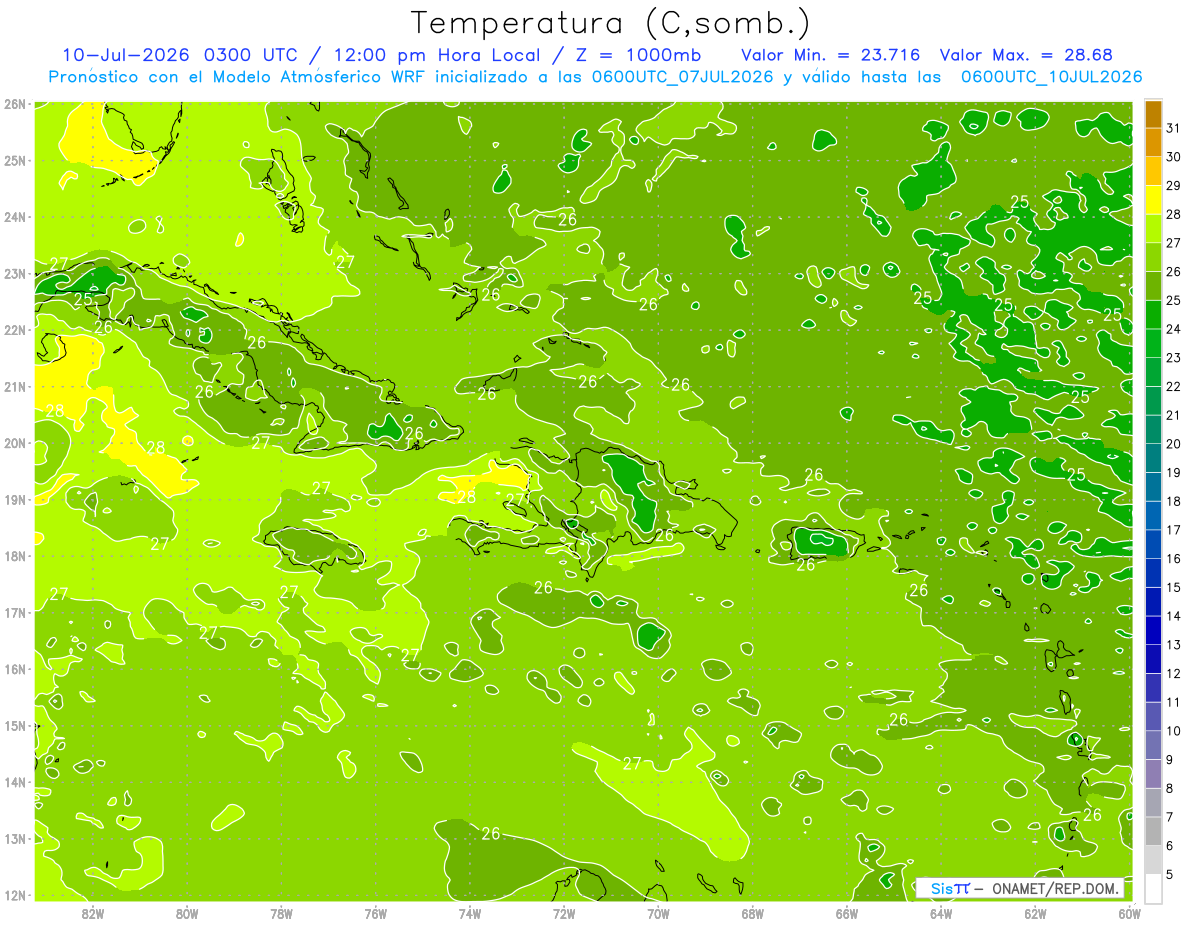This screenshot has height=927, width=1200.
Task: Click the blue swatch between 16 and 17
Action: coord(1153,544)
